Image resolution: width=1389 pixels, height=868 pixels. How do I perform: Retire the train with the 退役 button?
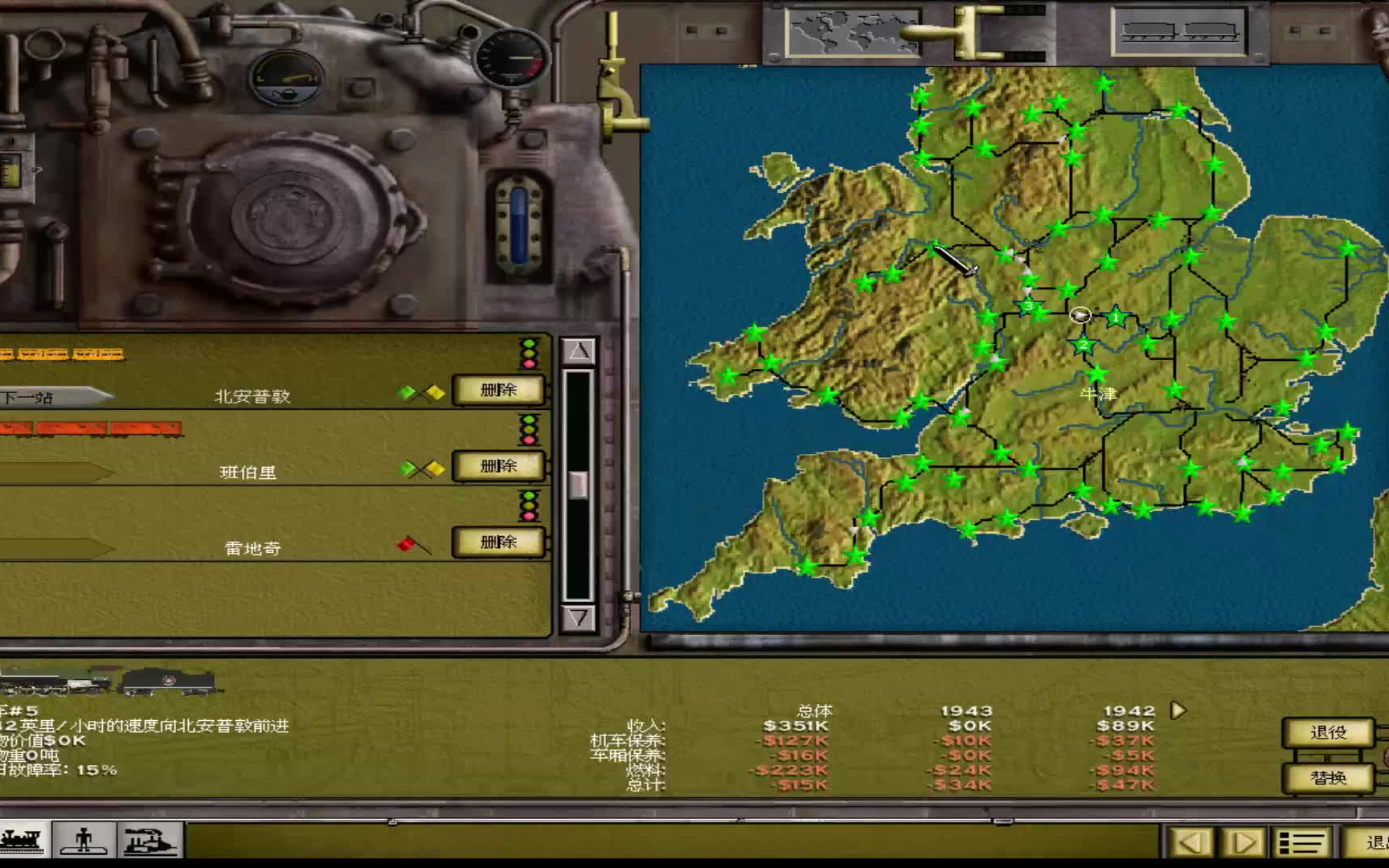pos(1328,732)
